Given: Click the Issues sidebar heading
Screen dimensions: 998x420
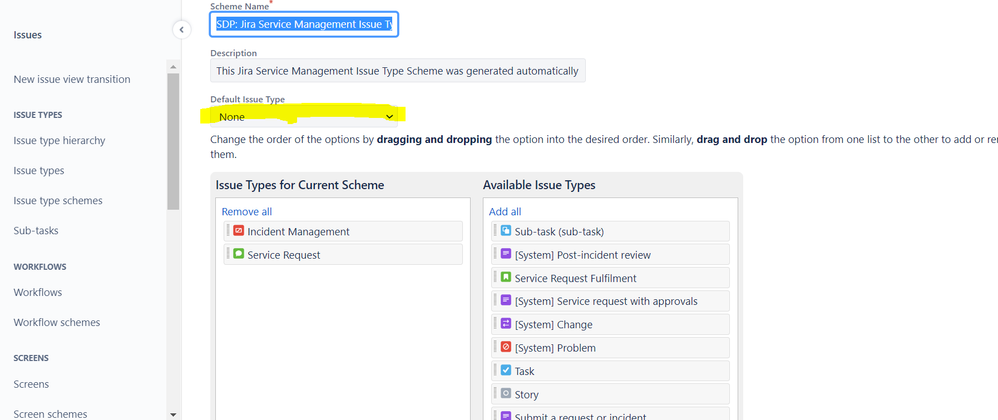Looking at the screenshot, I should (x=27, y=35).
